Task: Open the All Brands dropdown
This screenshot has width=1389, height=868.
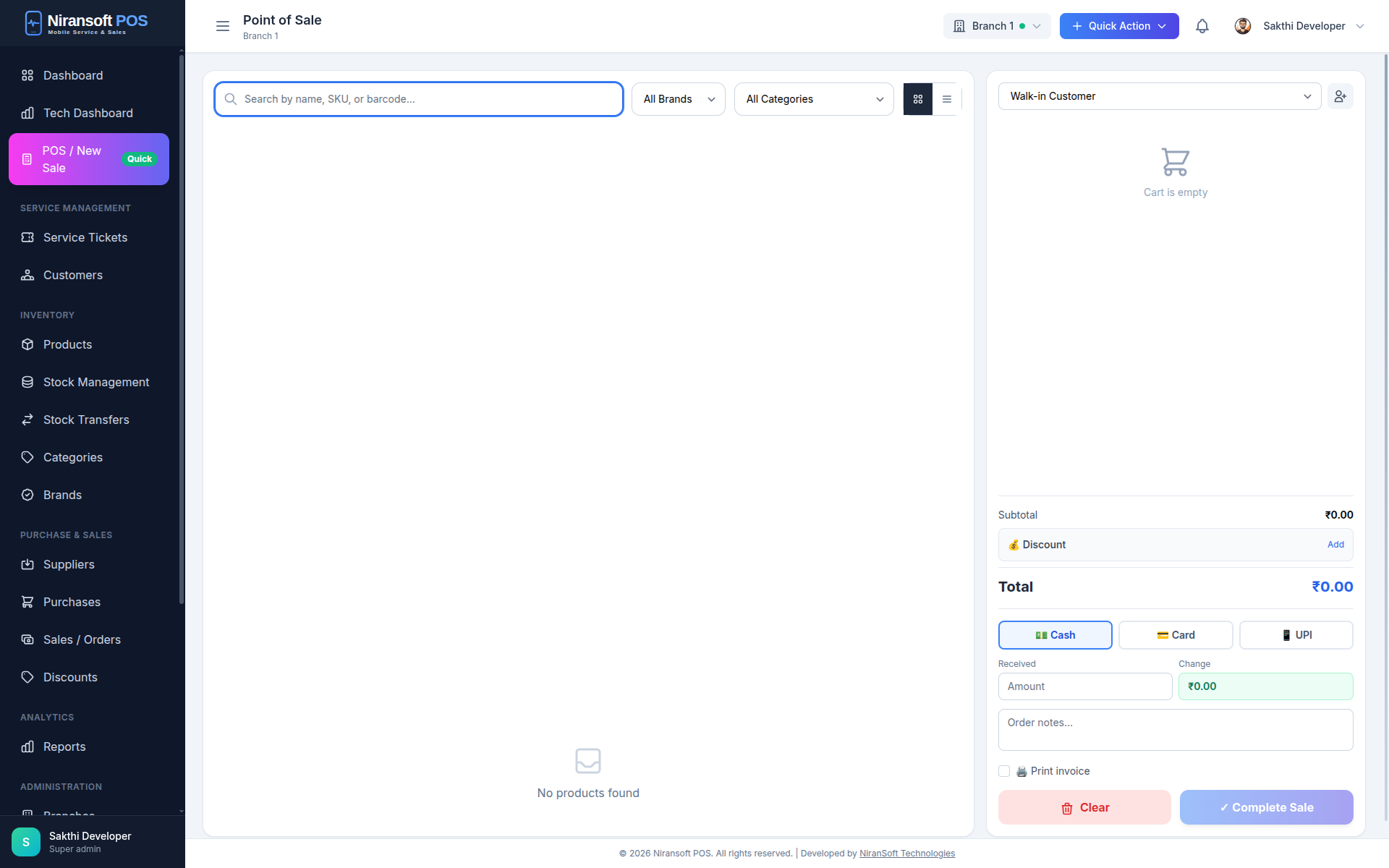Action: [678, 99]
